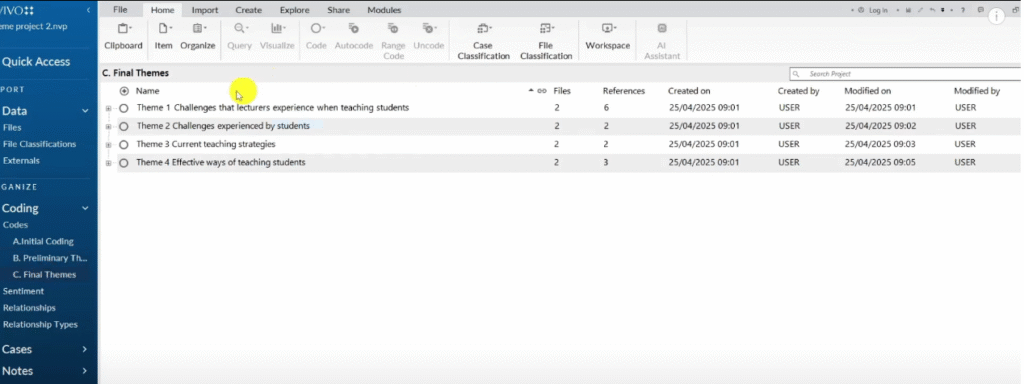Switch to the Import ribbon tab
Image resolution: width=1024 pixels, height=384 pixels.
[205, 10]
